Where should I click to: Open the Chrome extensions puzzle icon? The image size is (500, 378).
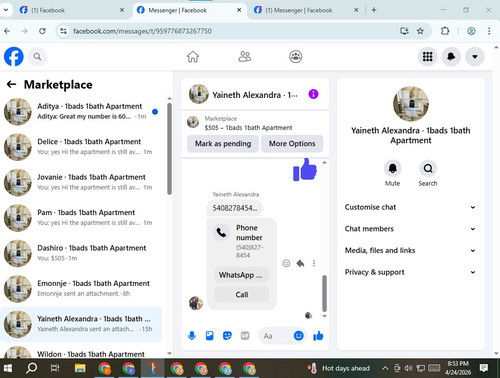pos(445,31)
